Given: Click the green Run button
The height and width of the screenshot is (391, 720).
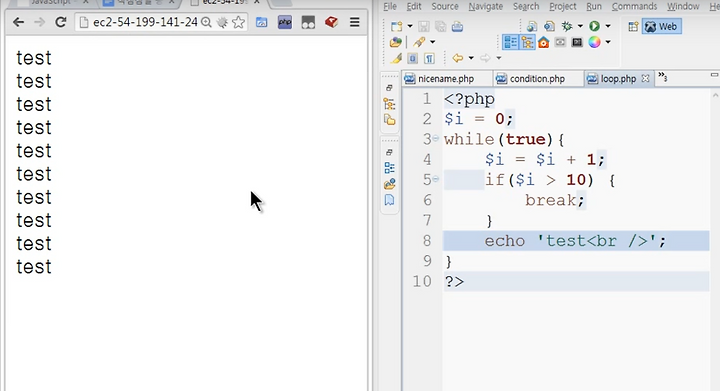Looking at the screenshot, I should 594,26.
